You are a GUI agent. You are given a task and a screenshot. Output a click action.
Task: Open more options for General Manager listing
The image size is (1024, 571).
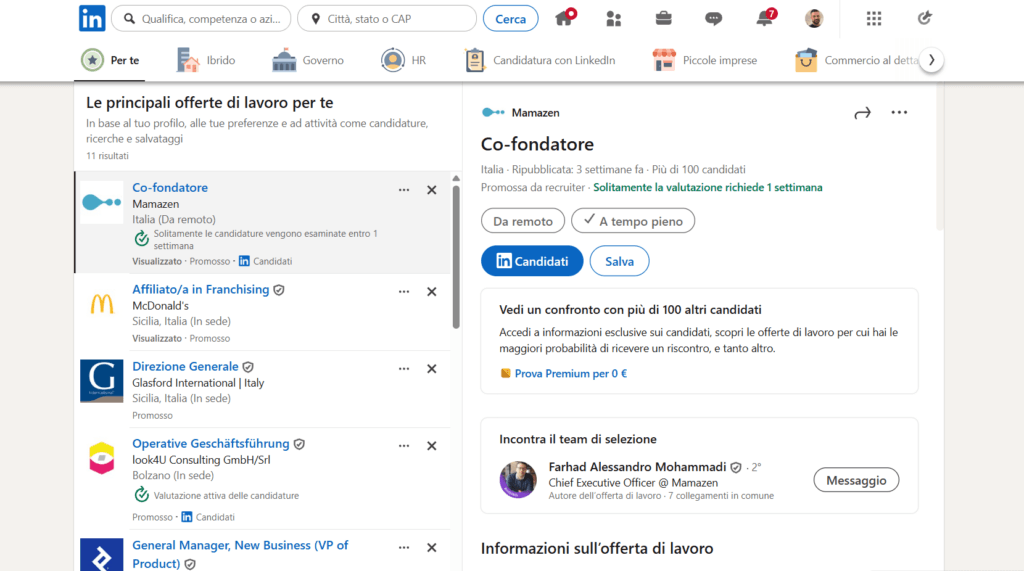(404, 548)
